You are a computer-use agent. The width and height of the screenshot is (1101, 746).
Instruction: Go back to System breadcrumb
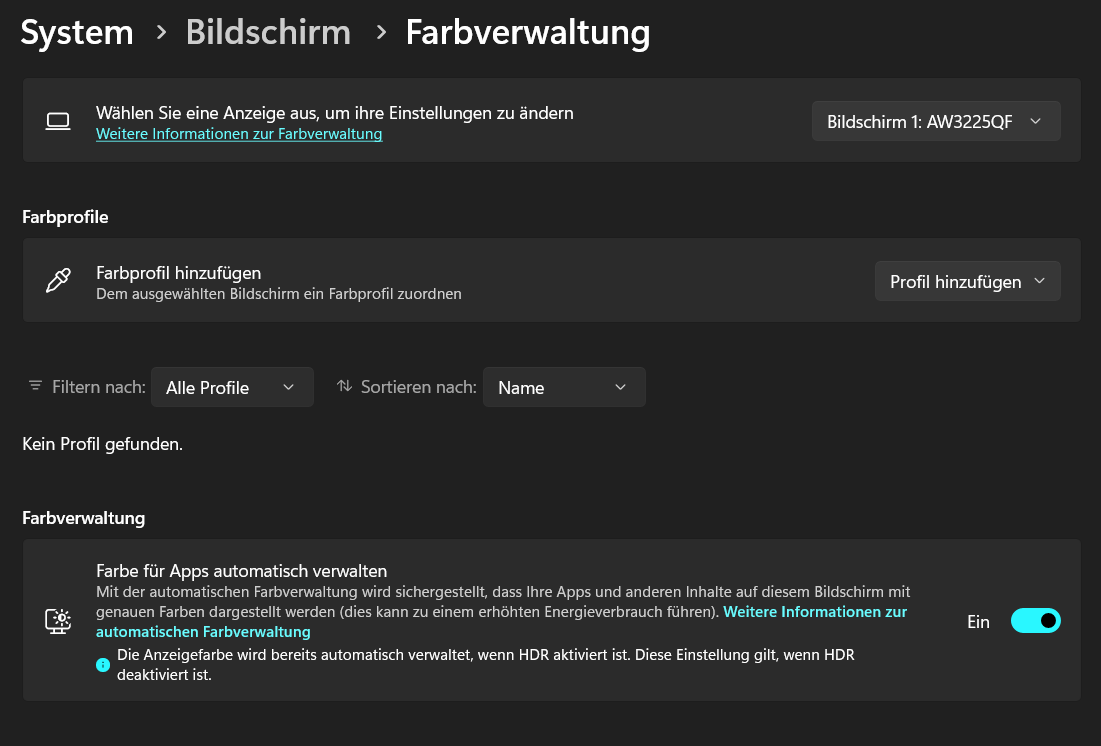pyautogui.click(x=77, y=32)
